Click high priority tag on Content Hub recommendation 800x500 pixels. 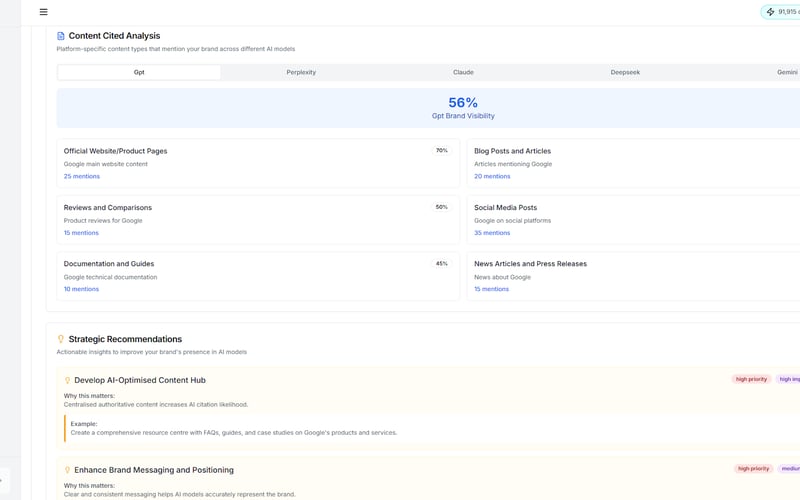(752, 379)
